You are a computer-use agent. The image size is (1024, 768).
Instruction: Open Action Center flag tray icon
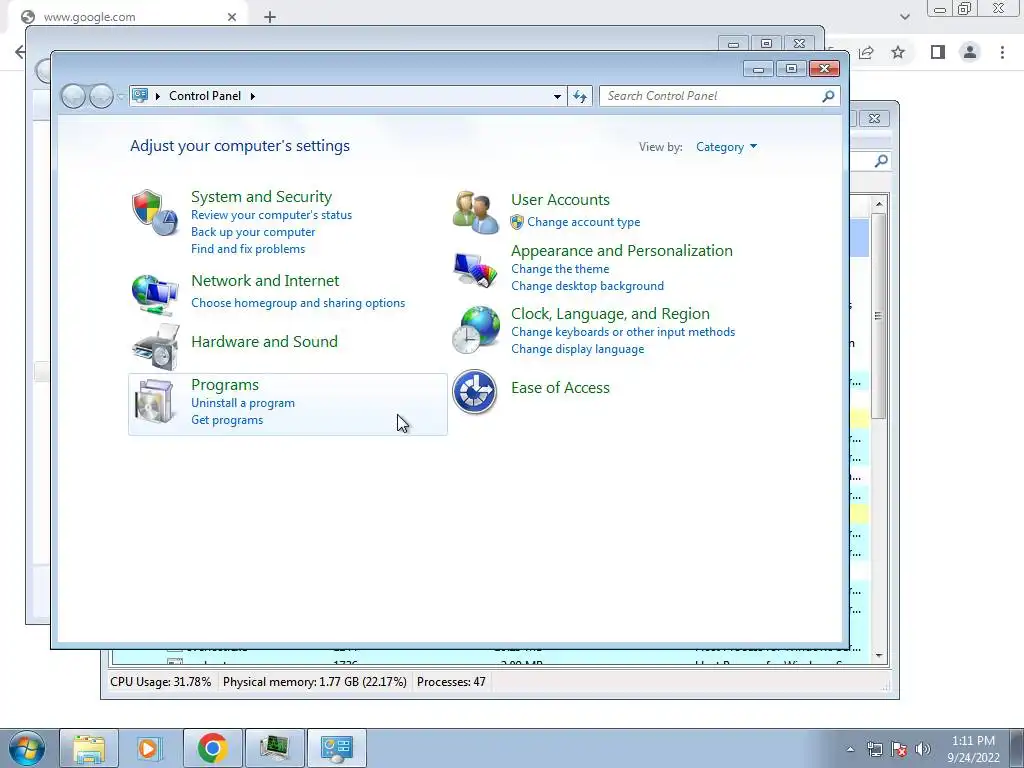coord(899,749)
